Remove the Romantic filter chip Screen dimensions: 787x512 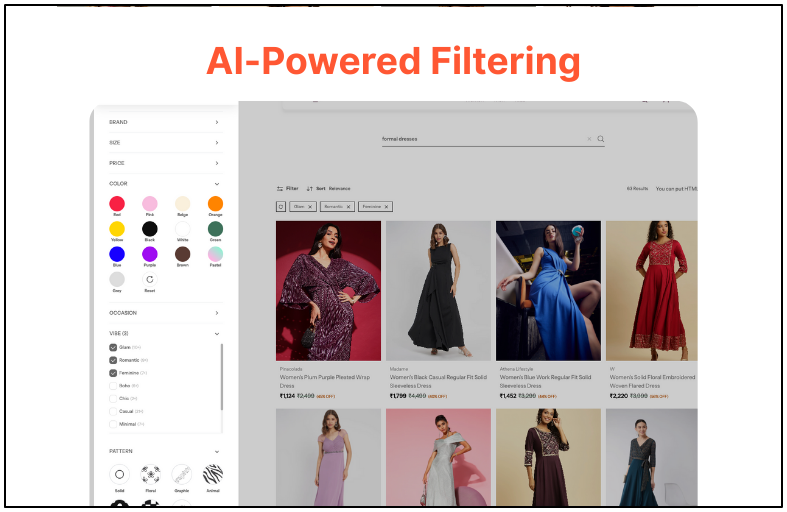(348, 207)
